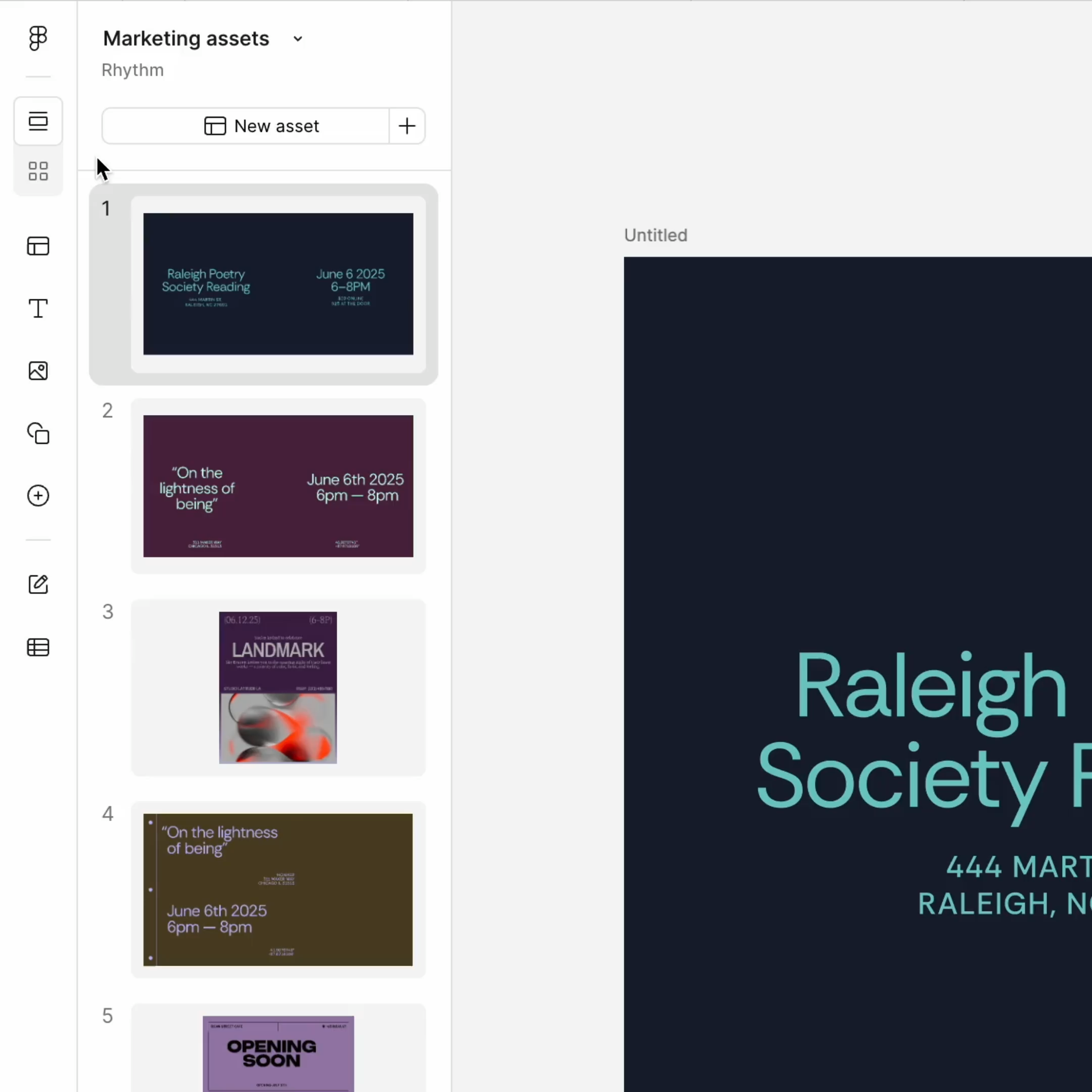Open the table data sheet icon
Image resolution: width=1092 pixels, height=1092 pixels.
(x=38, y=647)
